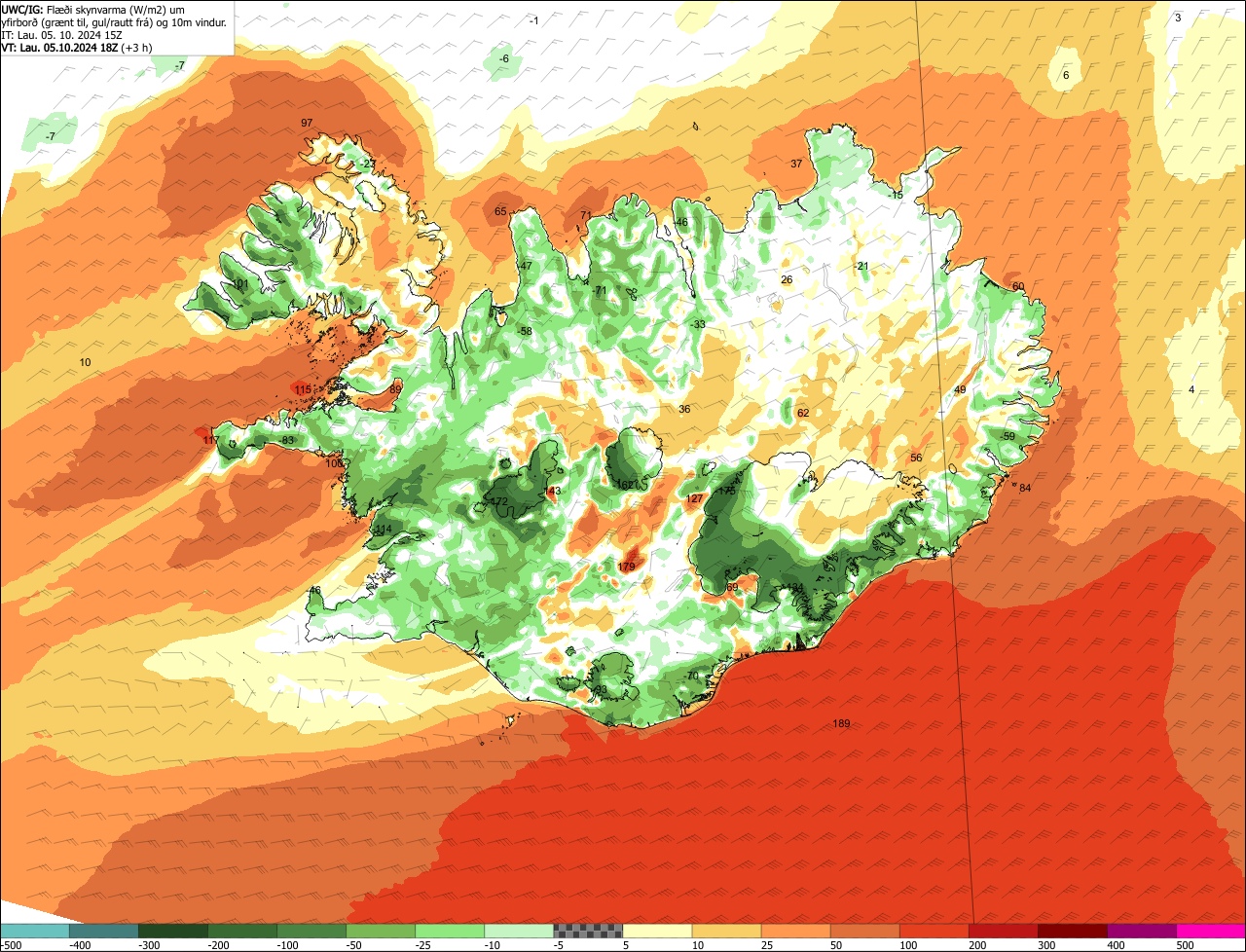Click map value "84" off southeast coast

tap(1025, 488)
